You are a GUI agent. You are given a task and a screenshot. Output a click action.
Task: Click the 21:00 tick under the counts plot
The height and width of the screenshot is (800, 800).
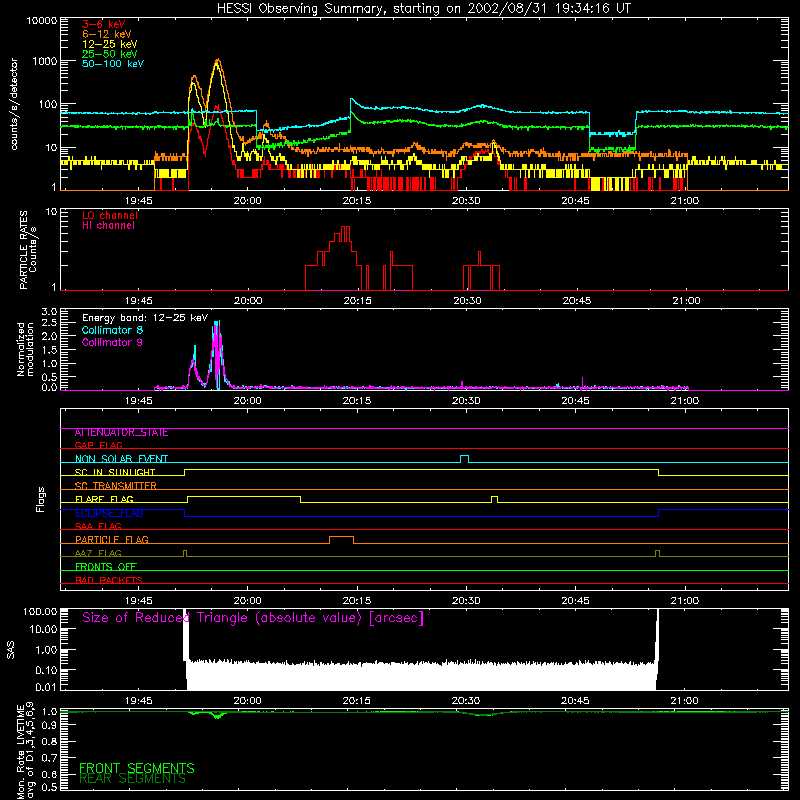click(x=685, y=201)
